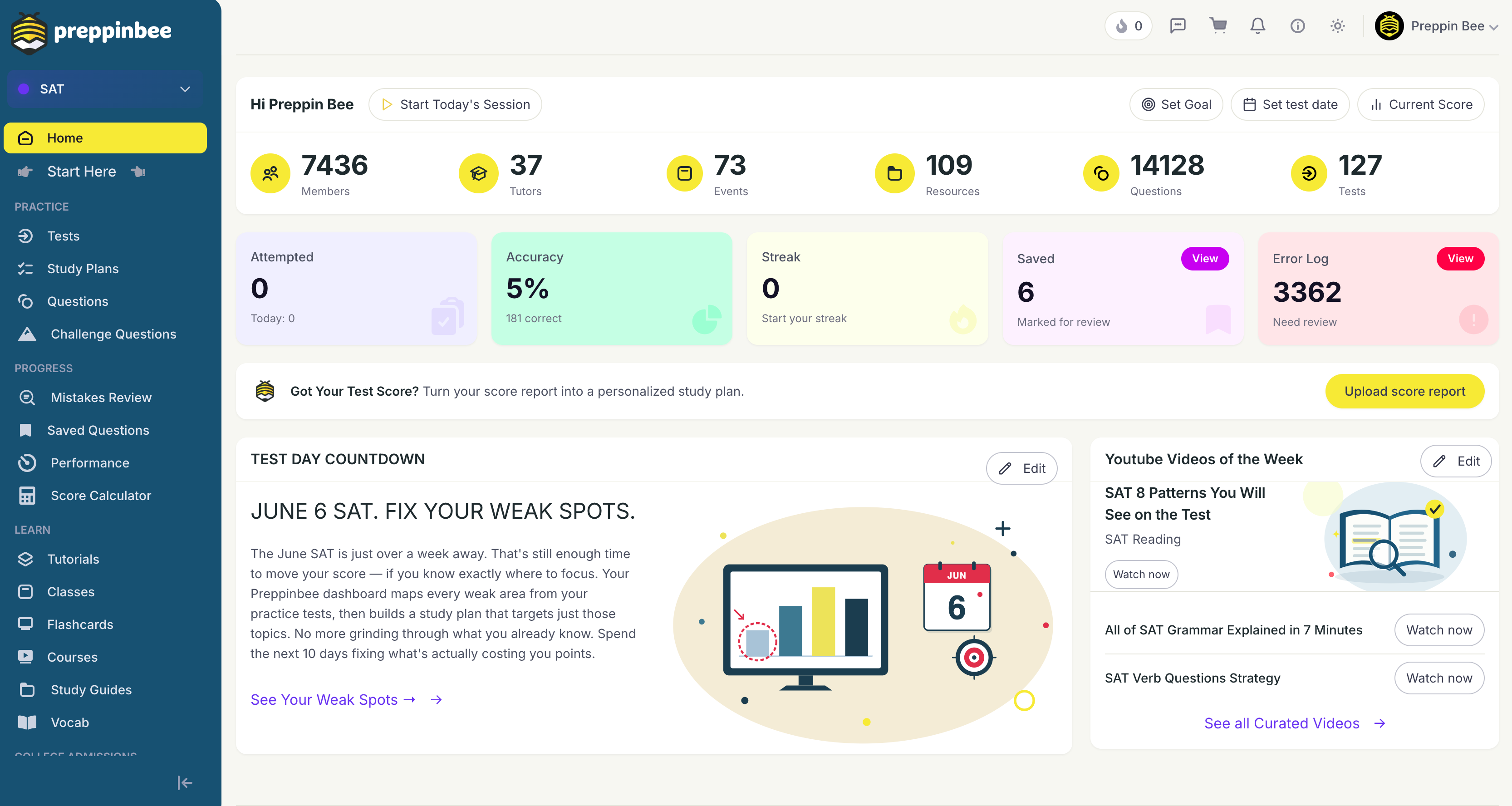Open Mistakes Review page
The height and width of the screenshot is (806, 1512).
click(105, 398)
